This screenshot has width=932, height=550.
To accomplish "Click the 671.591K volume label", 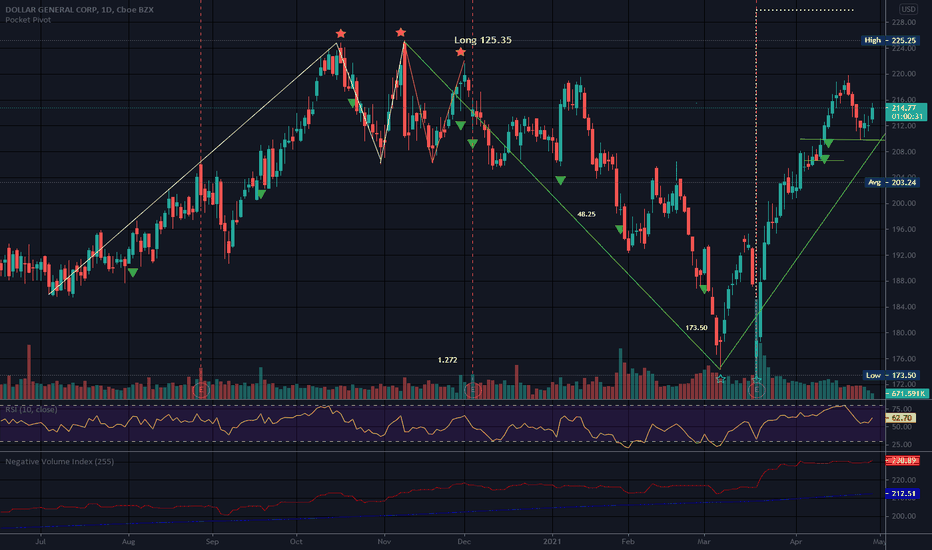I will pyautogui.click(x=906, y=394).
